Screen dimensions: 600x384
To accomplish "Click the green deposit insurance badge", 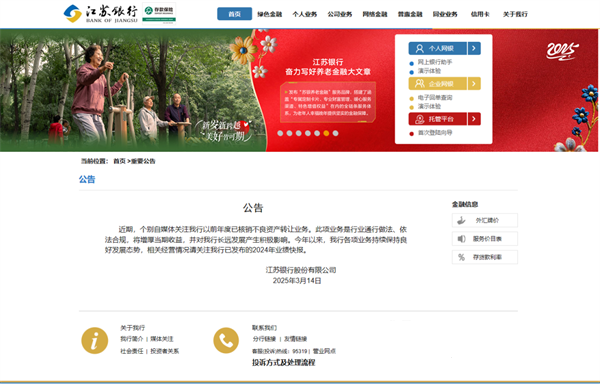I will (159, 14).
